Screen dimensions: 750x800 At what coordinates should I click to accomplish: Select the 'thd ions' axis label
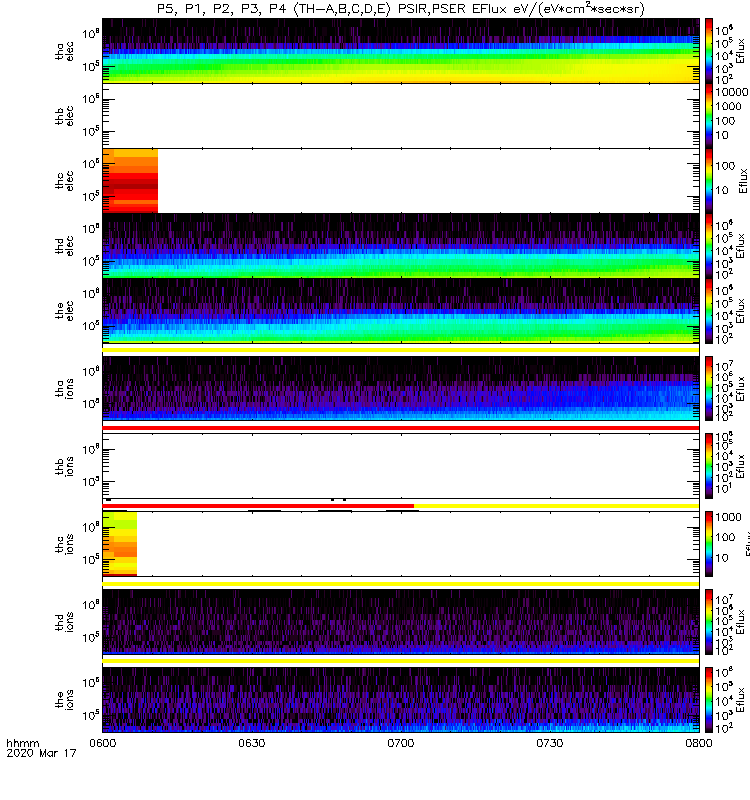64,622
